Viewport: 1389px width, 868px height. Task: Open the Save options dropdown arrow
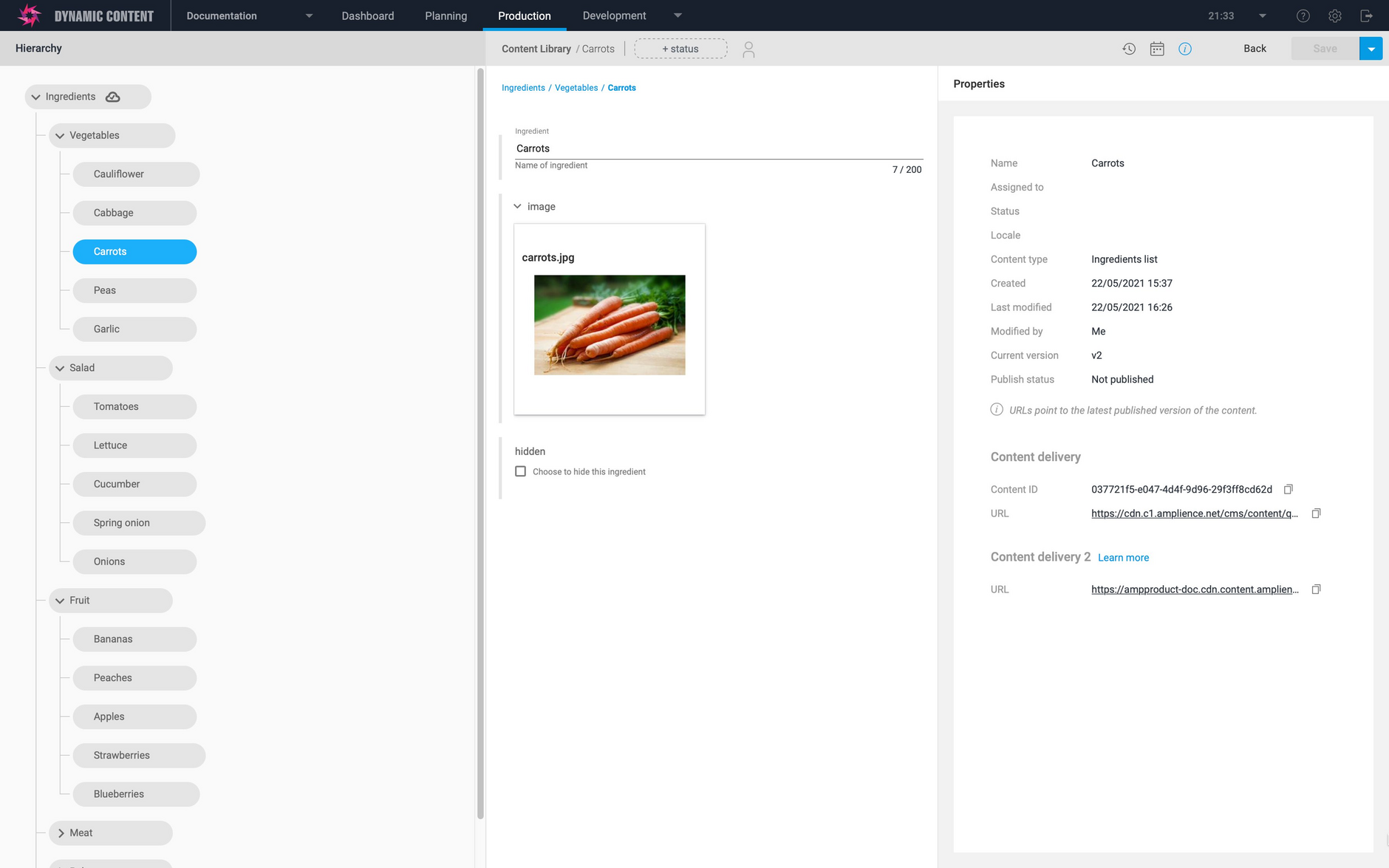pyautogui.click(x=1371, y=48)
